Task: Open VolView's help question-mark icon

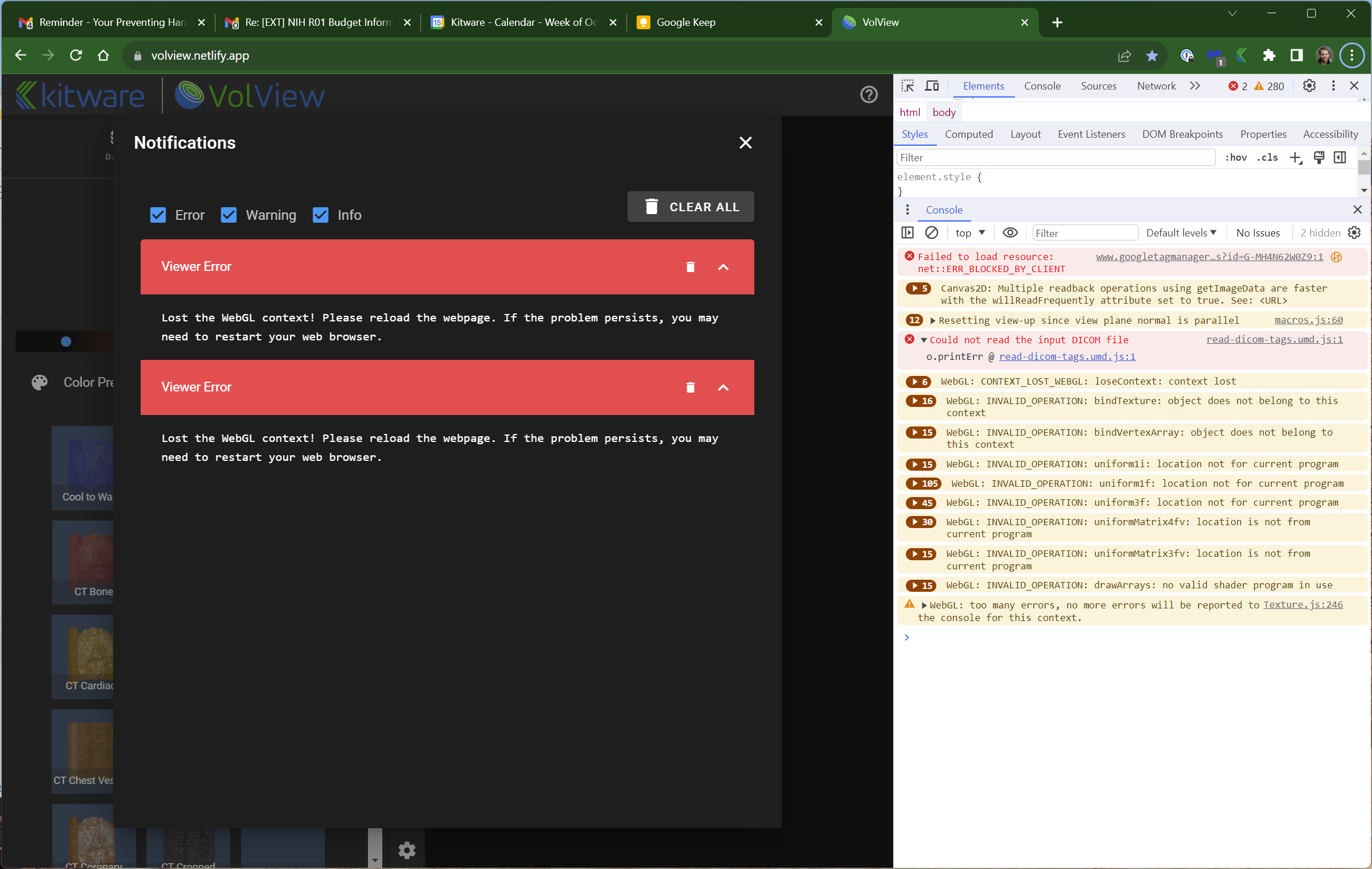Action: click(869, 95)
